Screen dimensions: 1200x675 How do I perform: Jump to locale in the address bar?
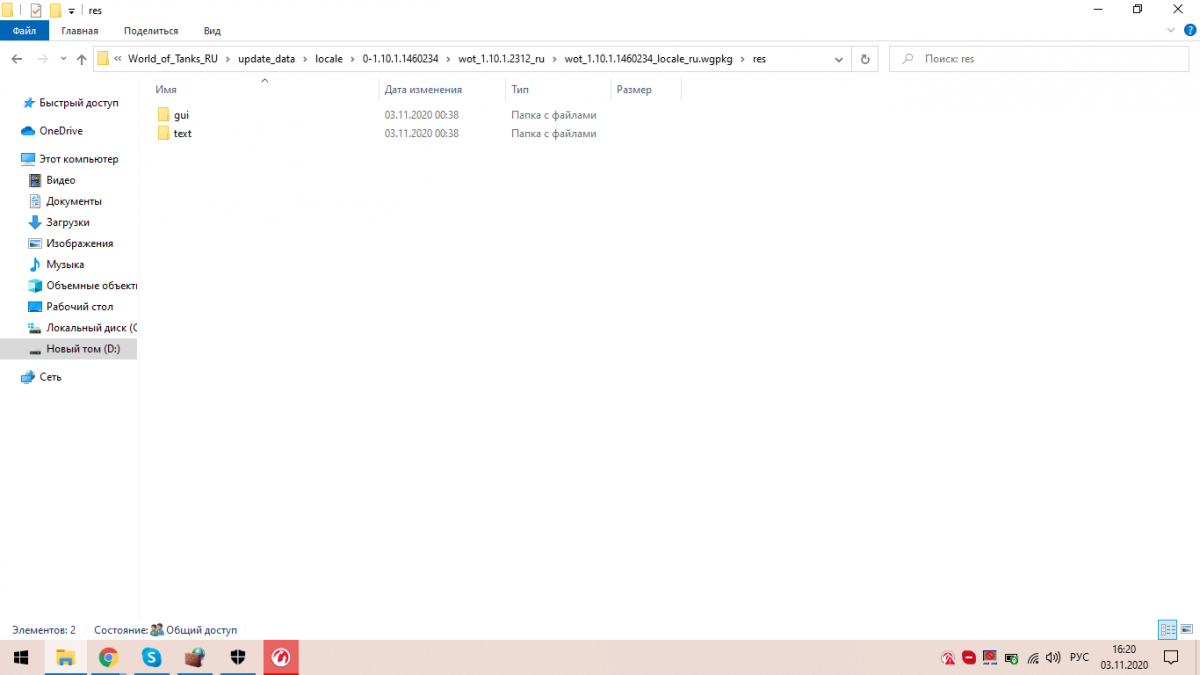329,59
